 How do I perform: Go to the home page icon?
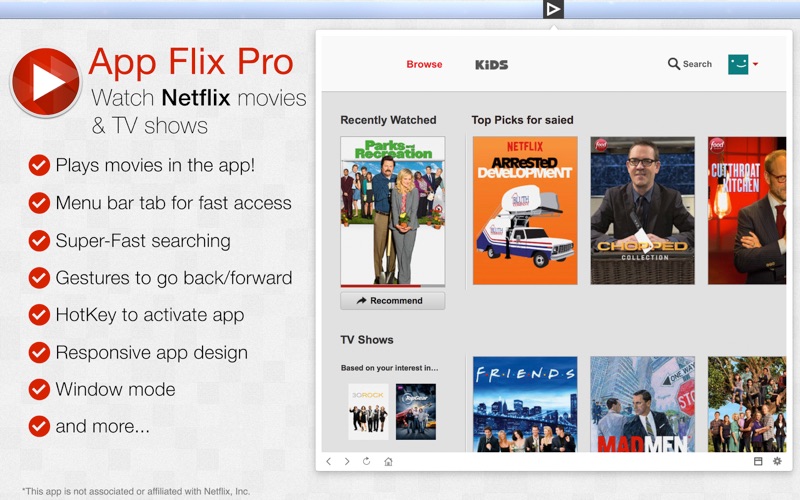click(x=388, y=461)
